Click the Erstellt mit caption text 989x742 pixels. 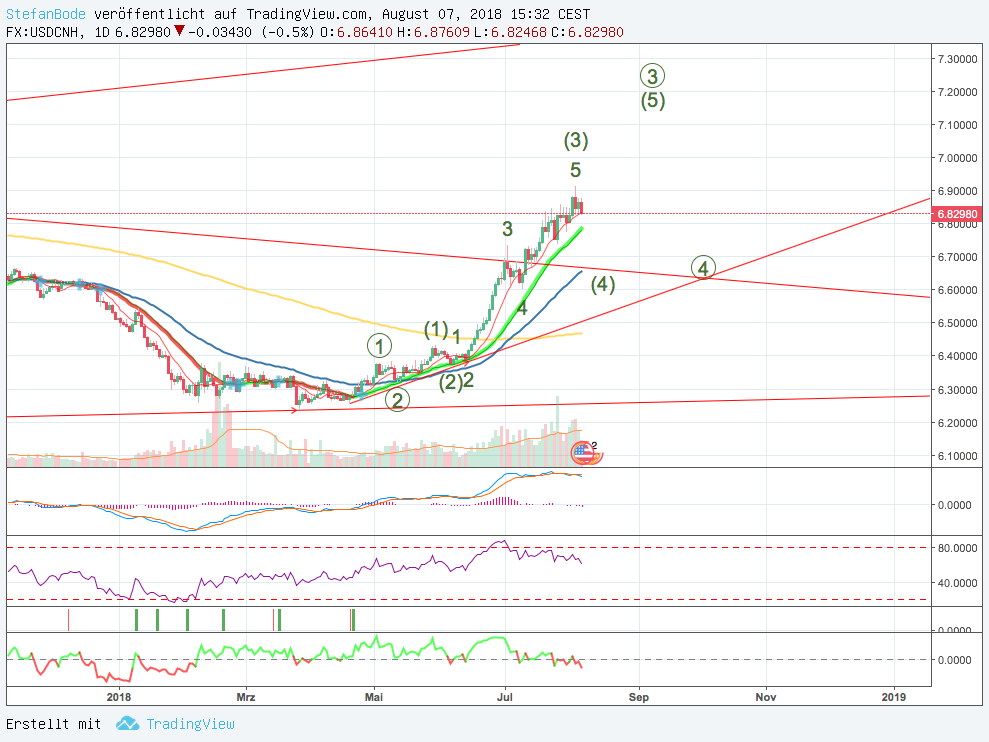pos(54,724)
